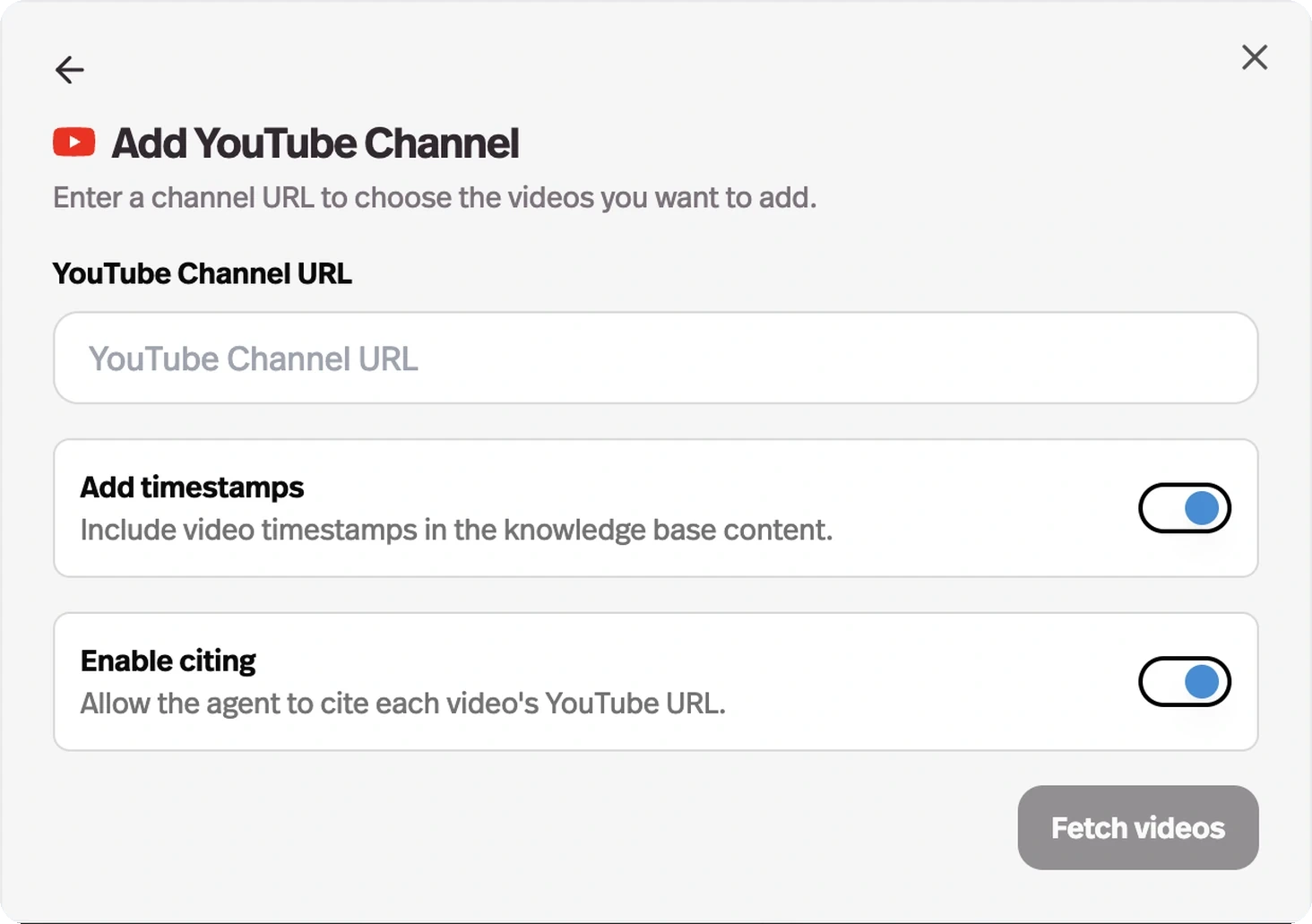
Task: Focus the YouTube Channel URL input field
Action: tap(656, 358)
